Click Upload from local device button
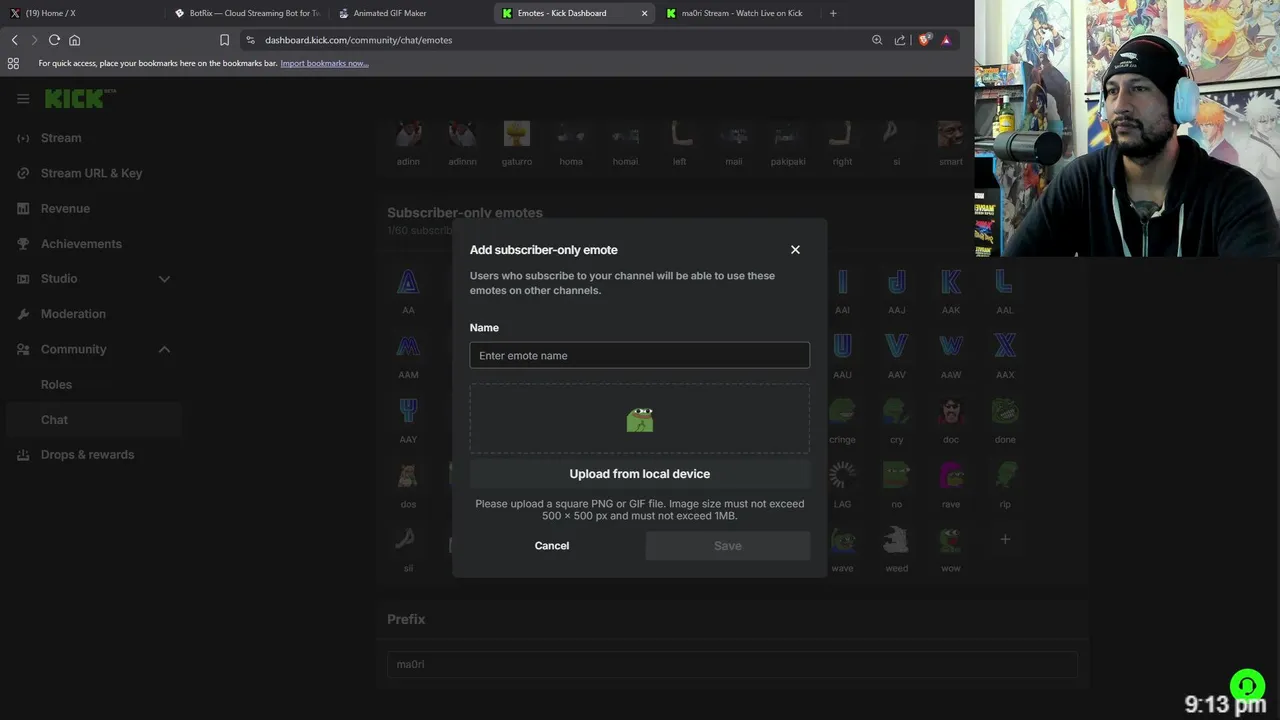1280x720 pixels. click(640, 474)
